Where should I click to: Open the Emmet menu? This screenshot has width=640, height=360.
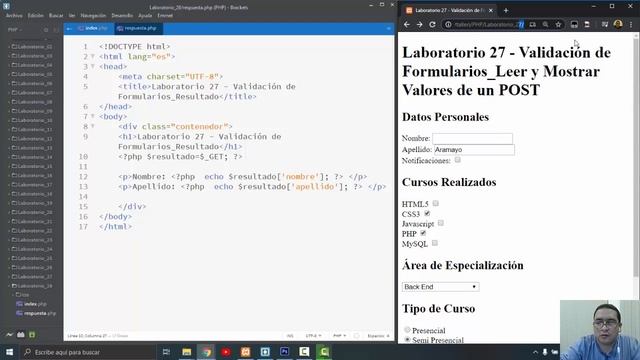point(165,16)
